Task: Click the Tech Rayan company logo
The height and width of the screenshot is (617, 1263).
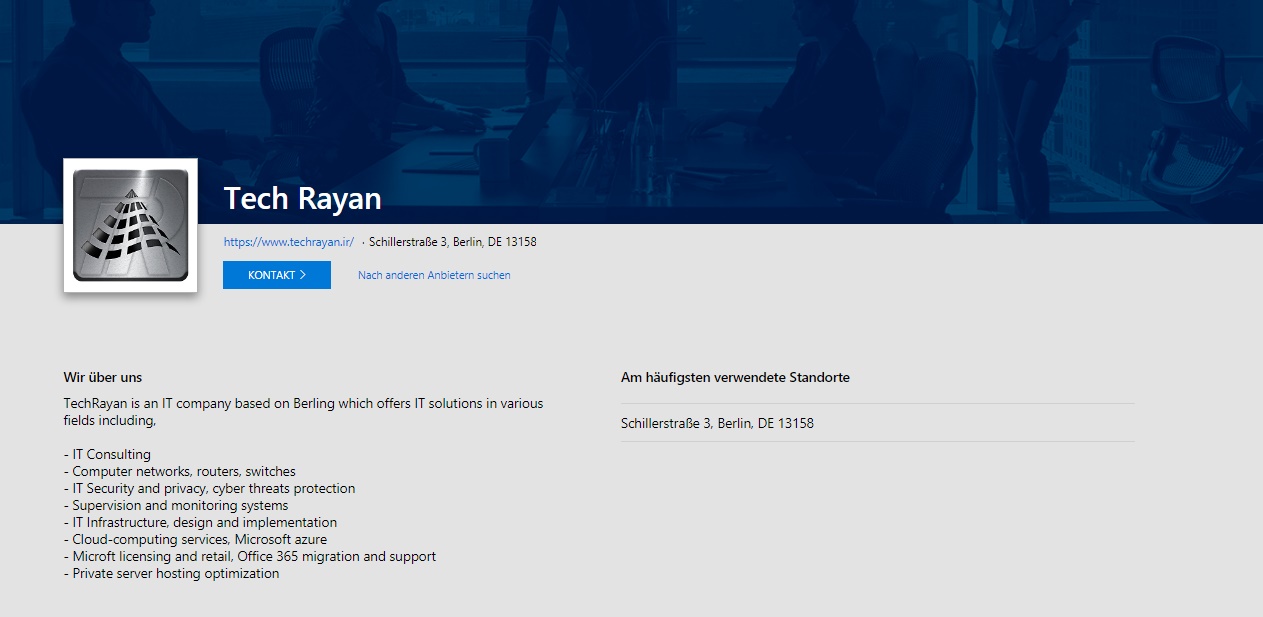Action: (130, 225)
